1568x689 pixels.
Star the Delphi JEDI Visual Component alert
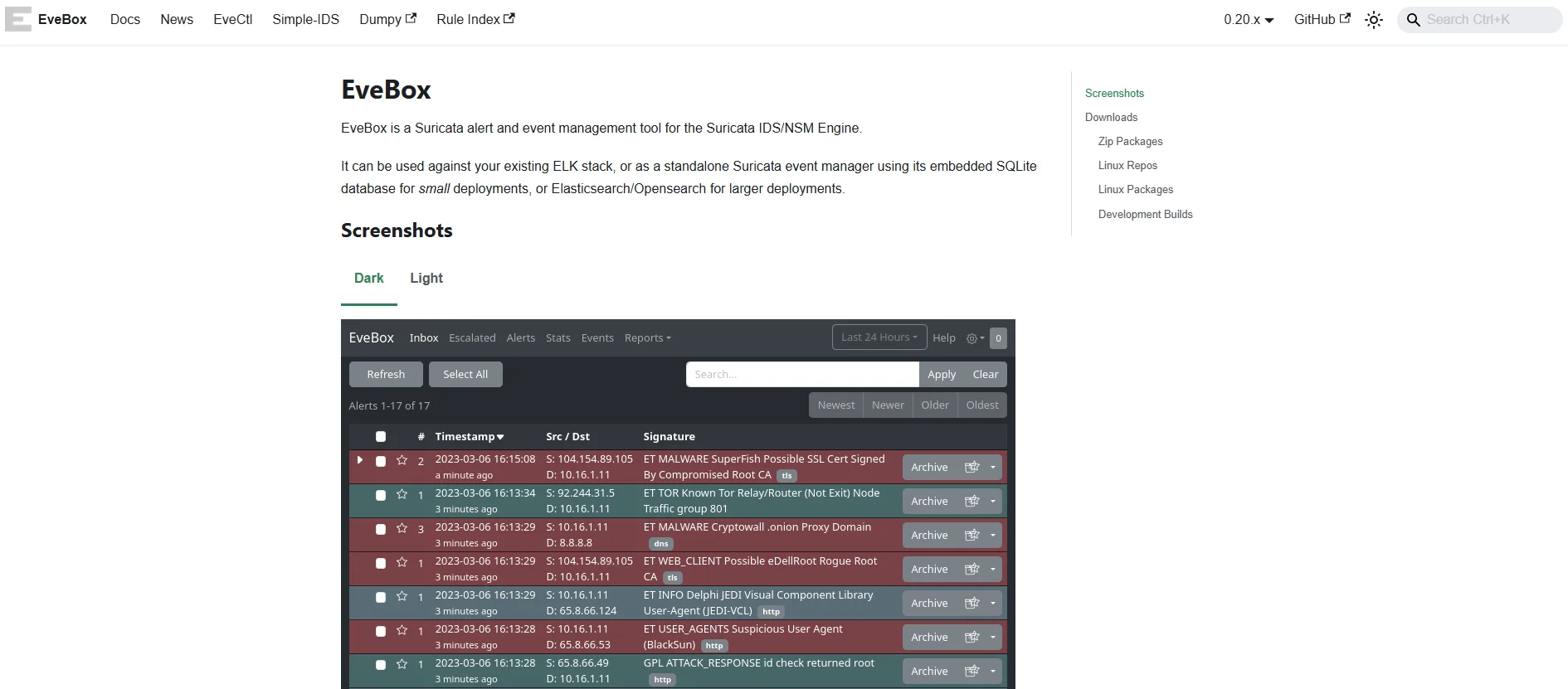click(x=402, y=596)
